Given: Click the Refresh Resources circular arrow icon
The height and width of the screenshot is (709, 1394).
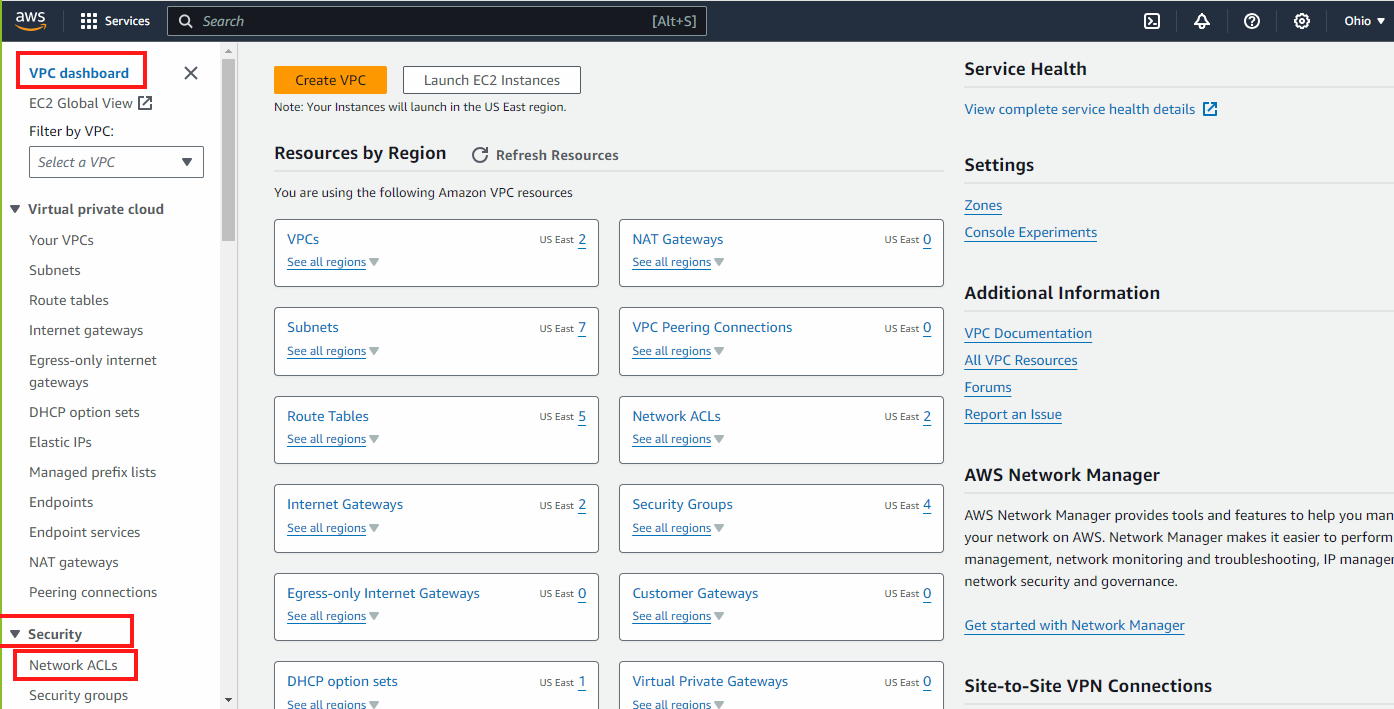Looking at the screenshot, I should pos(480,155).
